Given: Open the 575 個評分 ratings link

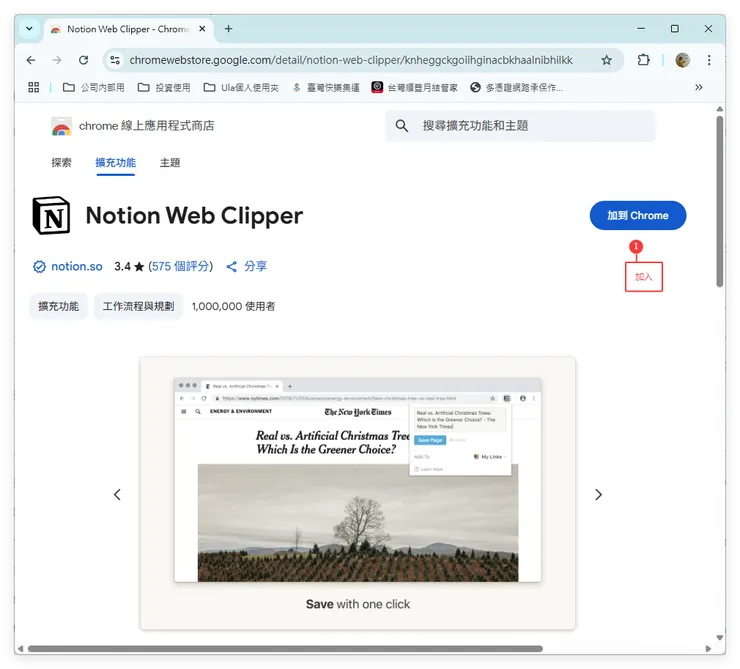Looking at the screenshot, I should click(x=180, y=267).
